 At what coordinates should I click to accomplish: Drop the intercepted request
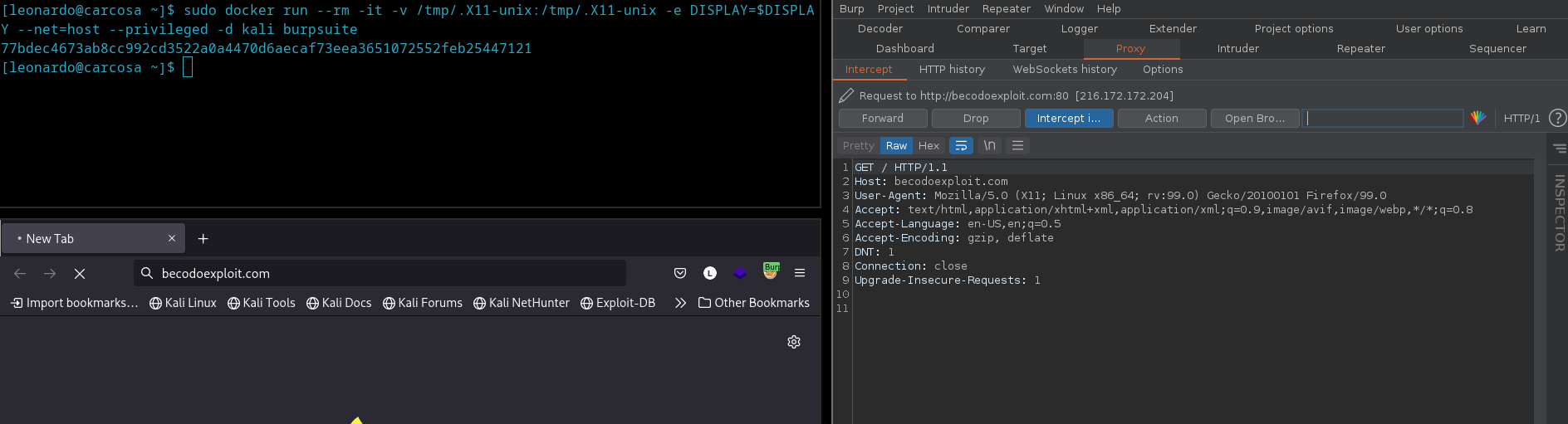975,118
